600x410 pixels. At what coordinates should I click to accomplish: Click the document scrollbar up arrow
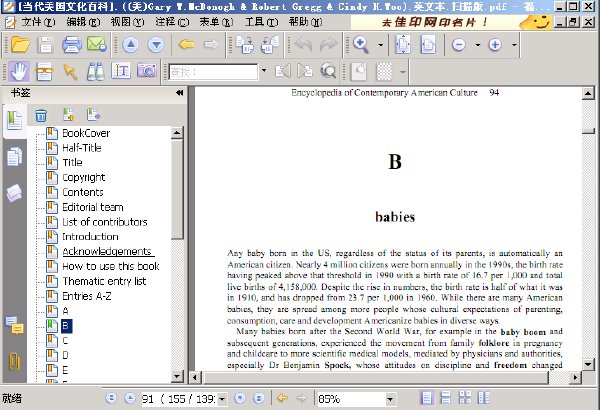coord(588,93)
